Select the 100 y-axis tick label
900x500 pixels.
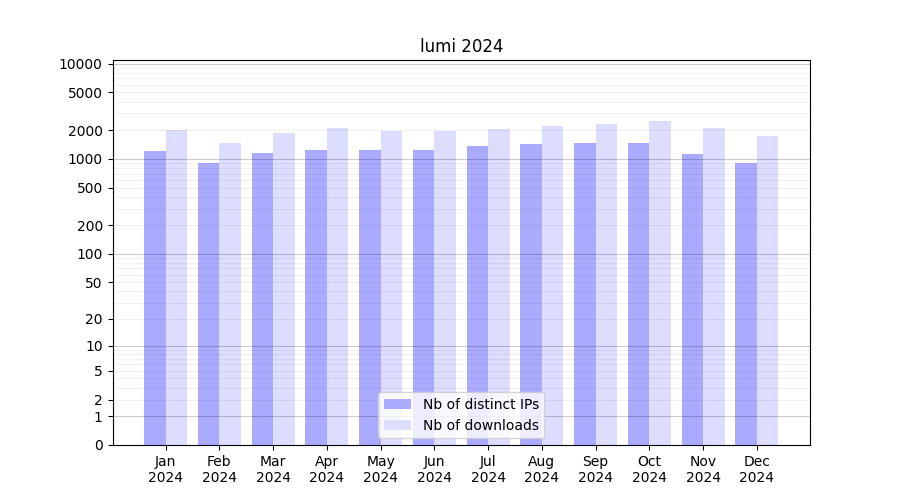click(90, 254)
